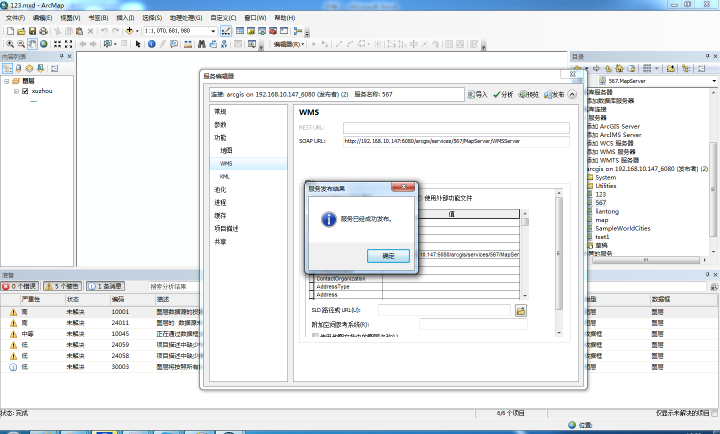Viewport: 720px width, 434px height.
Task: Toggle the xuzhou layer visibility checkbox
Action: 25,91
